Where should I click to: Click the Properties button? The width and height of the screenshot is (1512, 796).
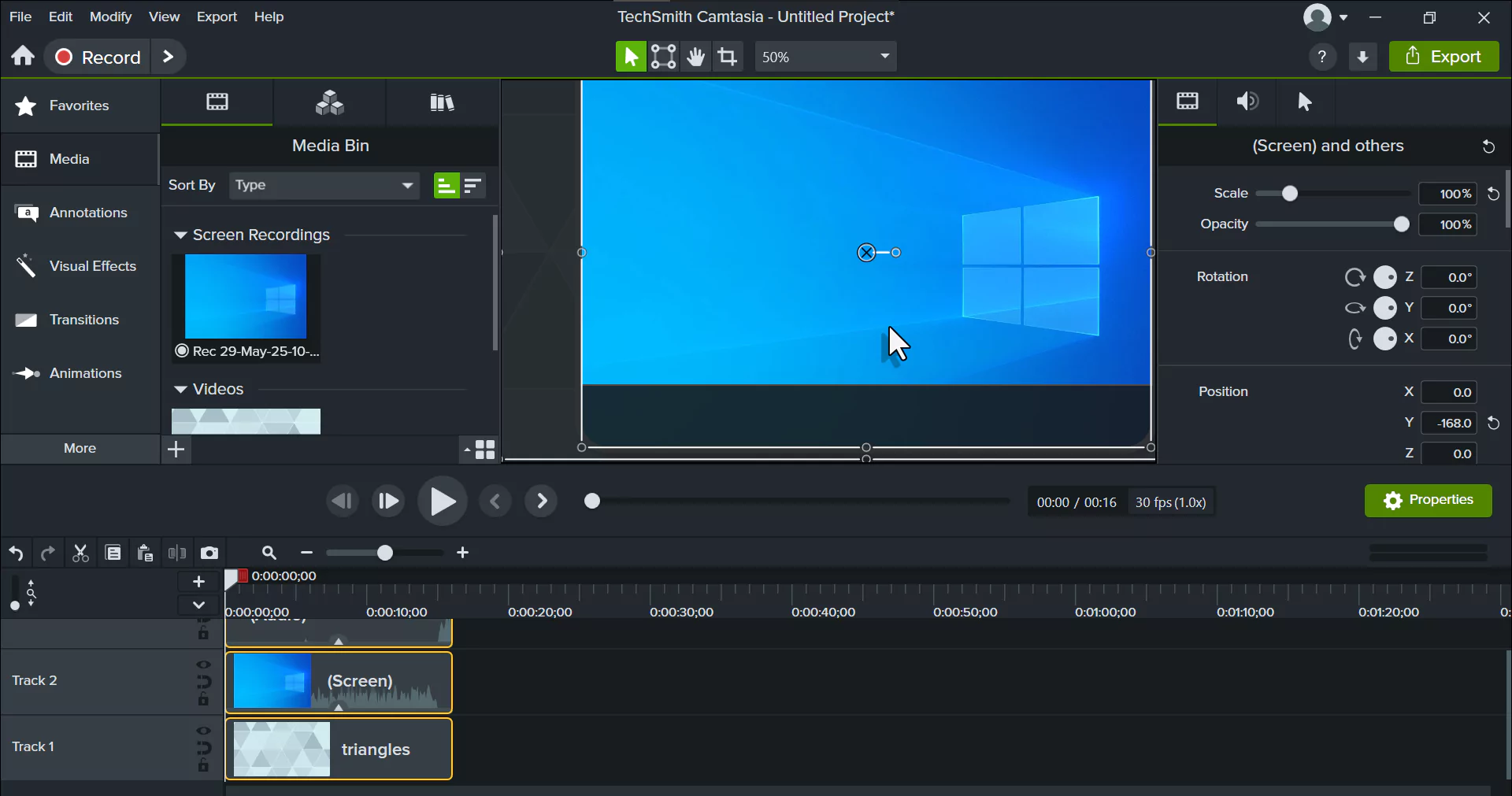click(1428, 501)
